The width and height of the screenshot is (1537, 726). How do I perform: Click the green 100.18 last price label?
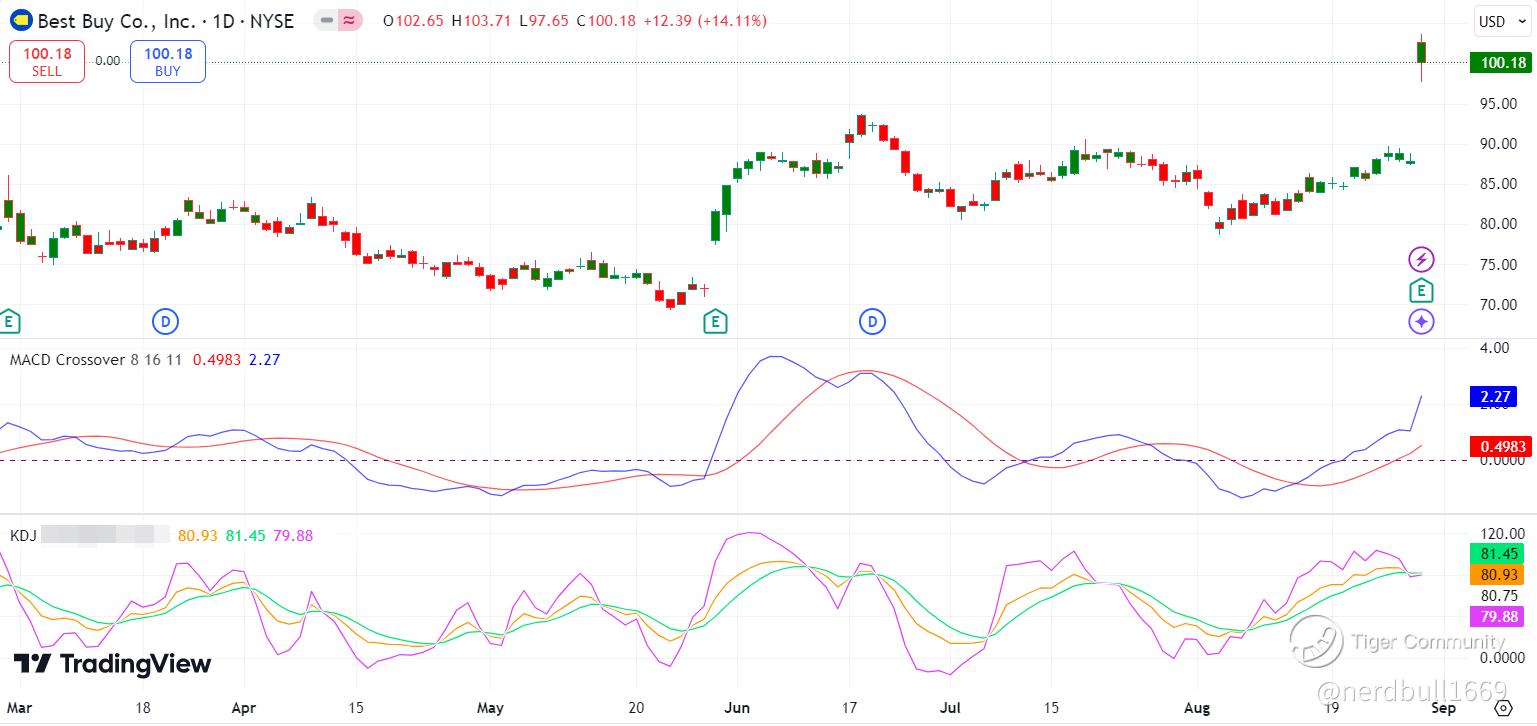point(1500,63)
